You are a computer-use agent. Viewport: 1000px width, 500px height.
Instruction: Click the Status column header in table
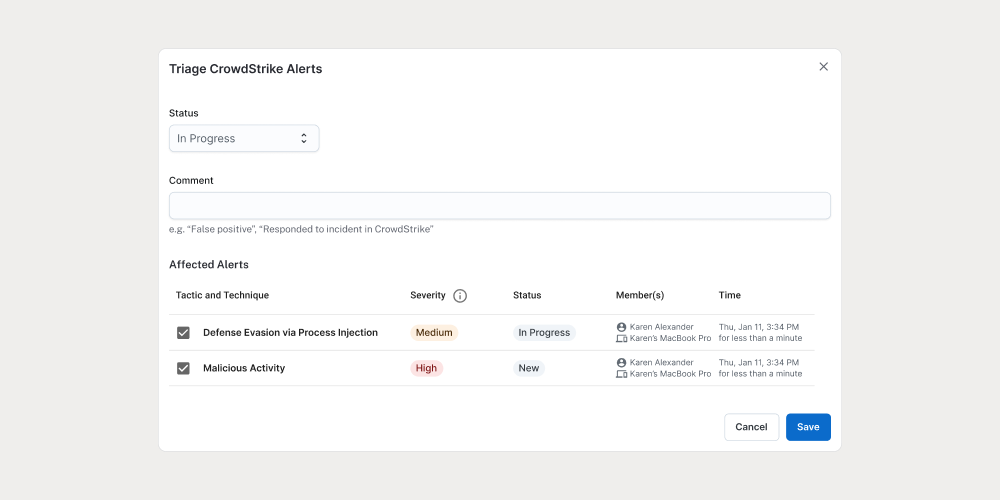click(x=527, y=295)
